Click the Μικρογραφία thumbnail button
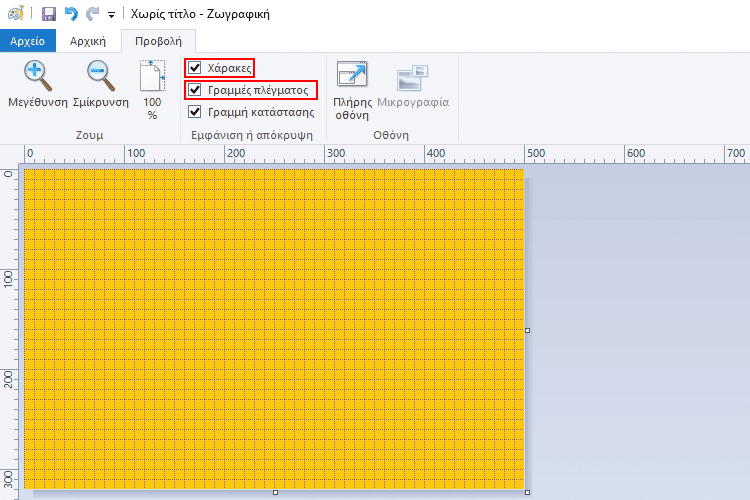This screenshot has height=500, width=750. pyautogui.click(x=413, y=86)
